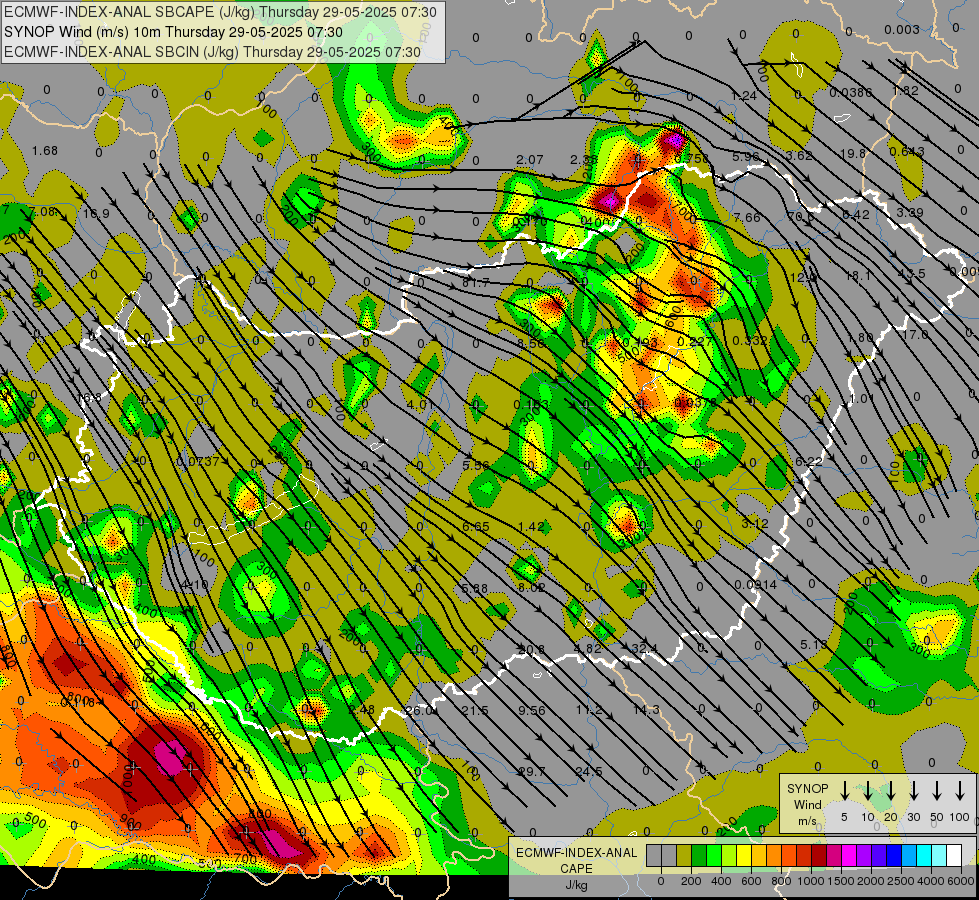This screenshot has width=979, height=900.
Task: Pick the yellow-green CAPE legend swatch
Action: (729, 856)
